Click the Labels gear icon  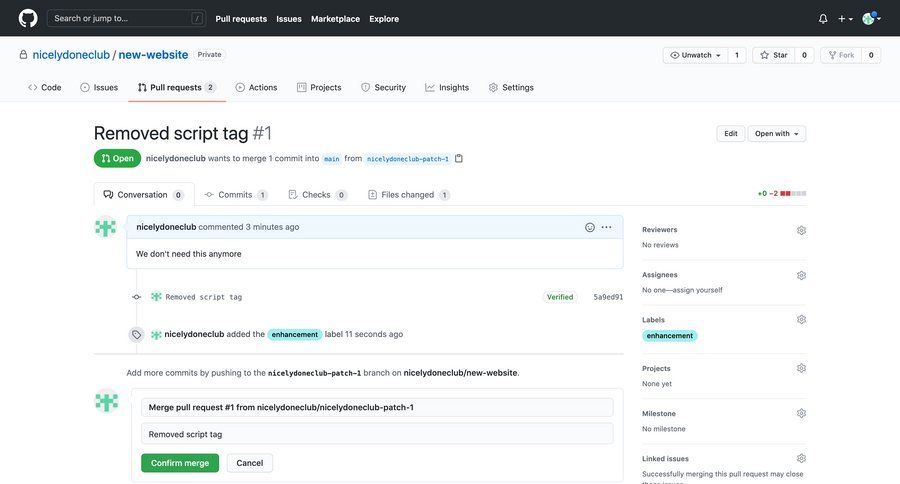point(801,320)
